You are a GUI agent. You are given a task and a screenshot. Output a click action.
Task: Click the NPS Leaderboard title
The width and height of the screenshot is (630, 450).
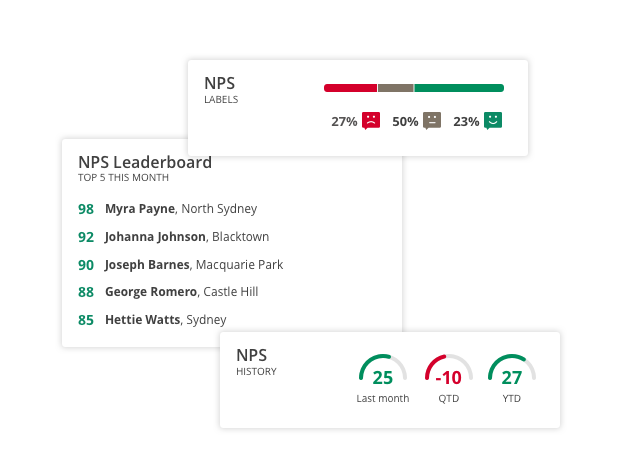pyautogui.click(x=145, y=162)
